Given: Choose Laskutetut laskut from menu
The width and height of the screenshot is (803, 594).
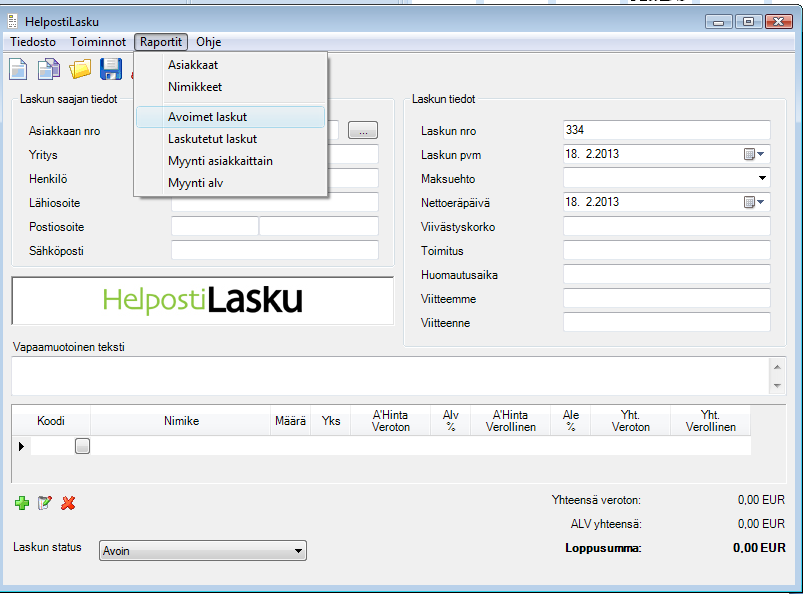Looking at the screenshot, I should 230,139.
